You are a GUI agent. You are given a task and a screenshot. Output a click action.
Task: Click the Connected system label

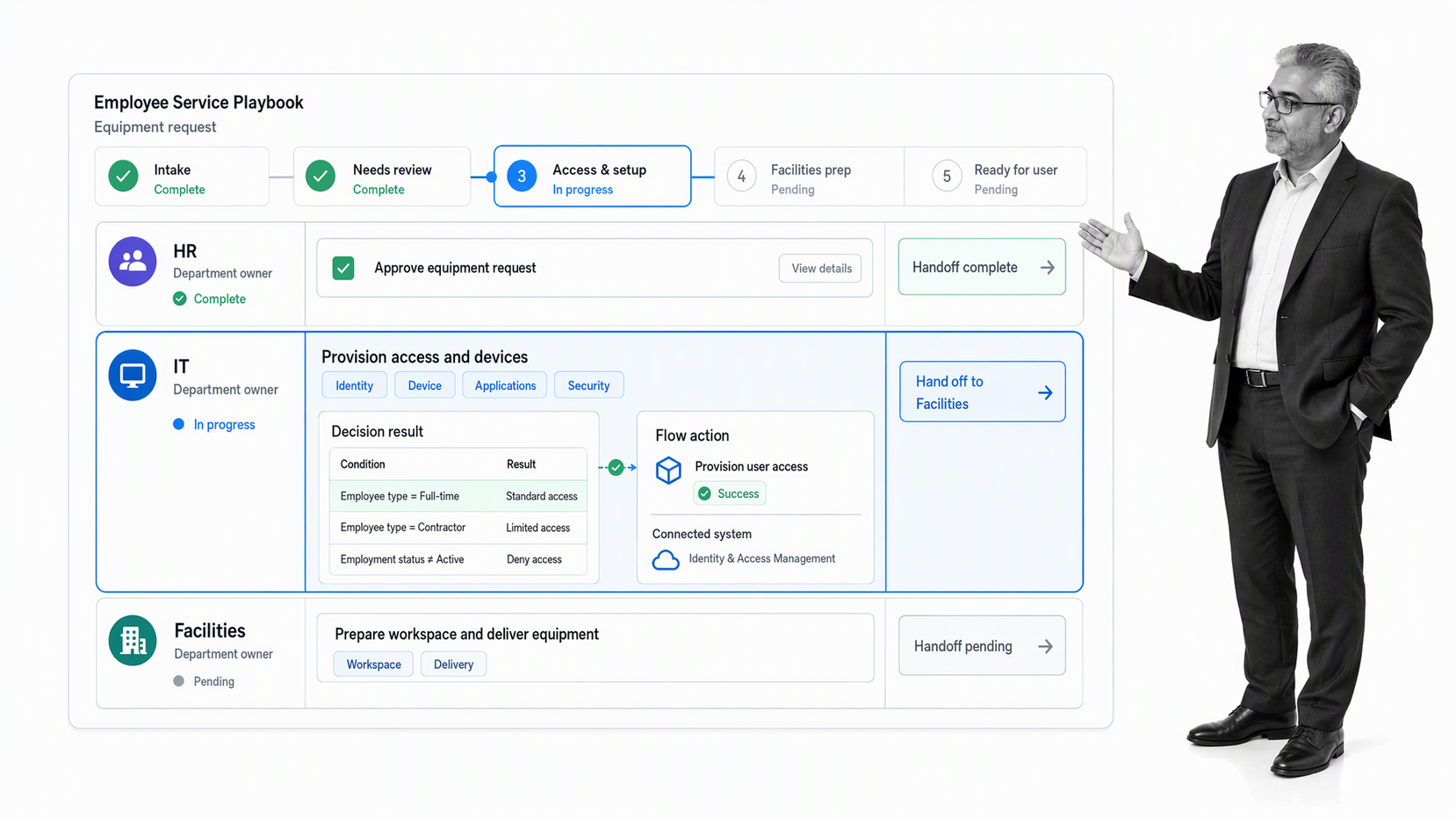pyautogui.click(x=702, y=534)
